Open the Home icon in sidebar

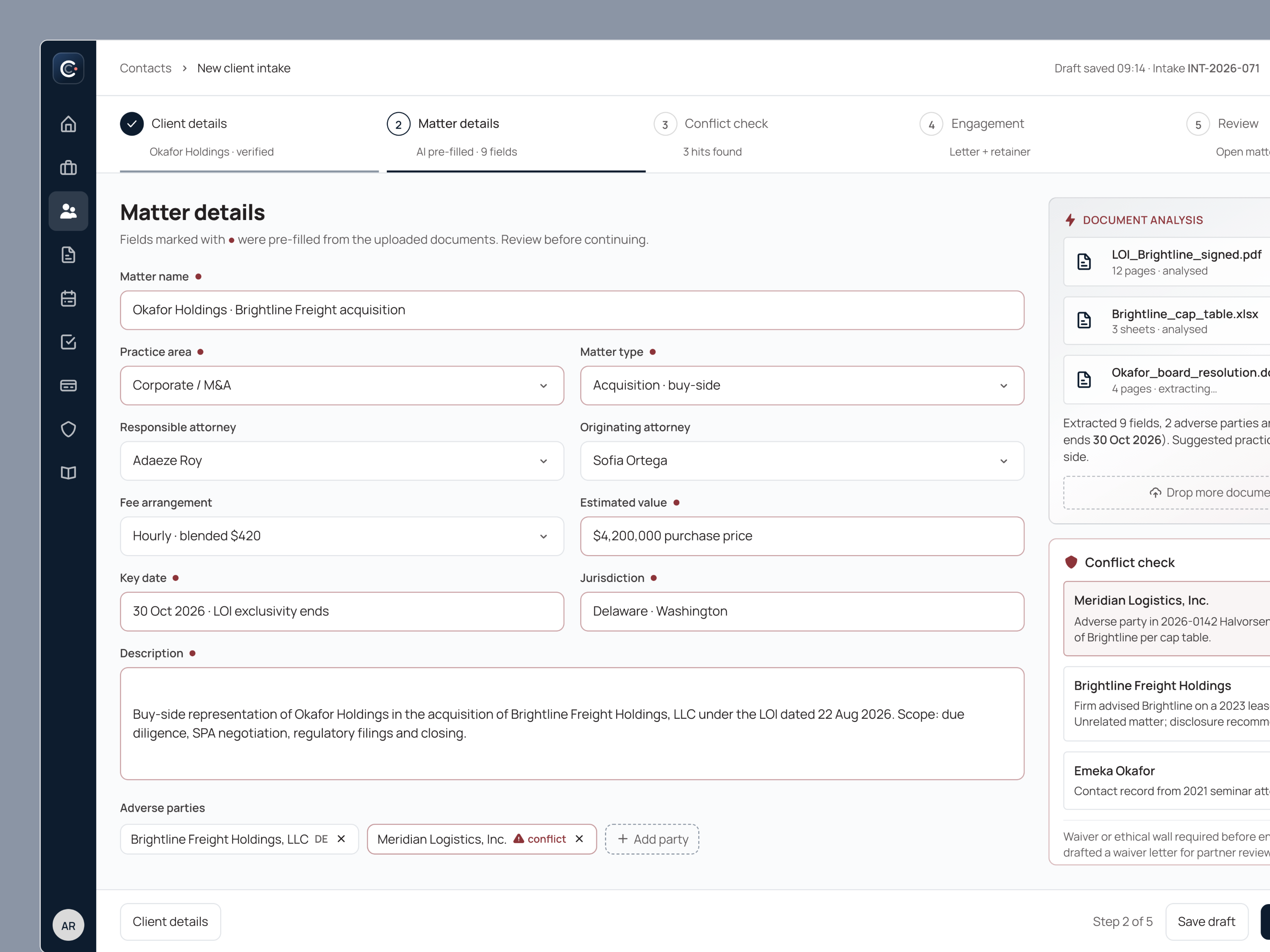[x=68, y=124]
